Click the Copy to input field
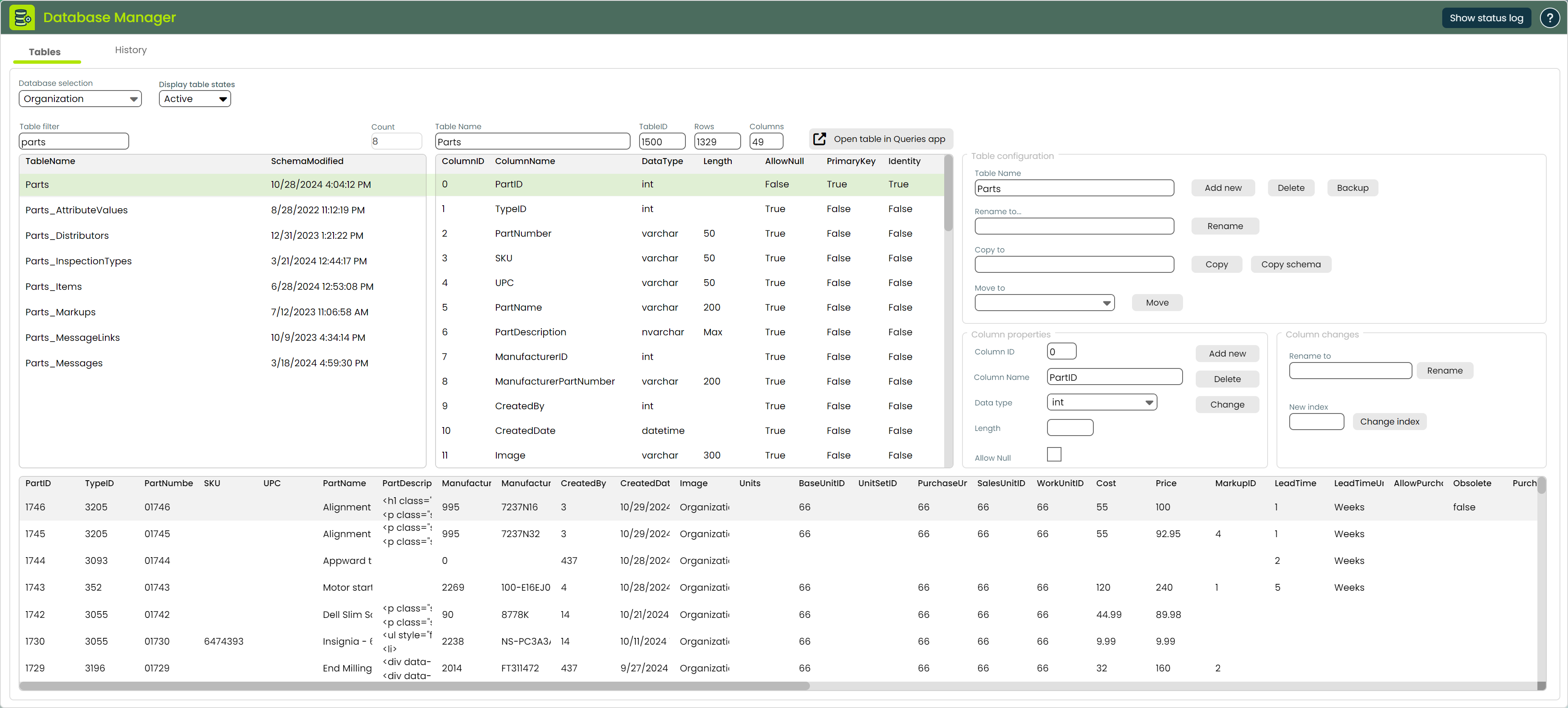 tap(1074, 264)
